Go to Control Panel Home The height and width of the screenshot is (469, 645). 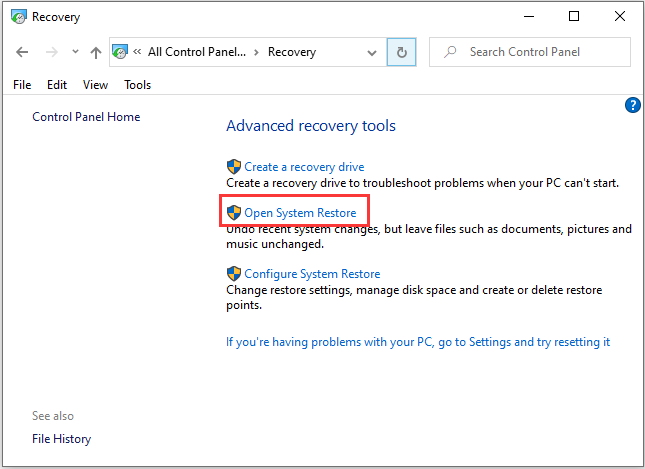pyautogui.click(x=86, y=117)
